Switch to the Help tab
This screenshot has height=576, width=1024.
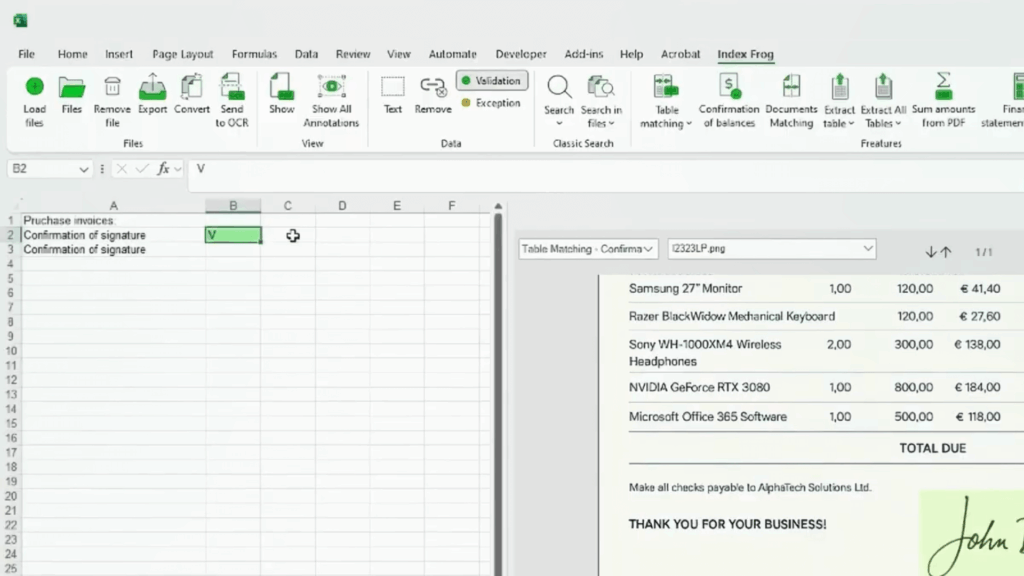[x=632, y=54]
